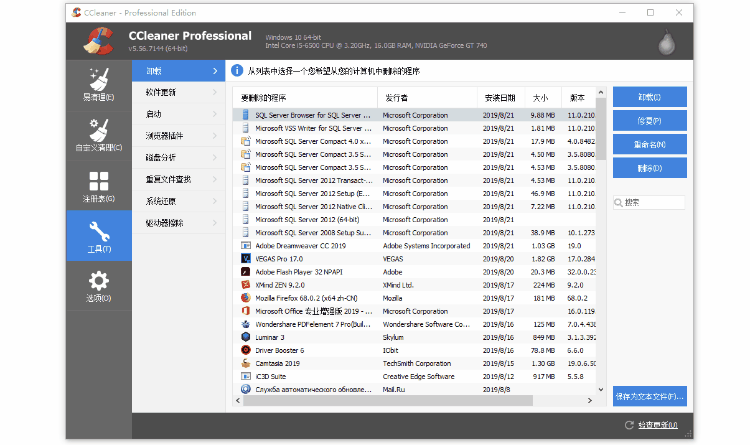The height and width of the screenshot is (445, 750).
Task: Select Microsoft SQL Server 2012 Native Client row
Action: pyautogui.click(x=414, y=206)
